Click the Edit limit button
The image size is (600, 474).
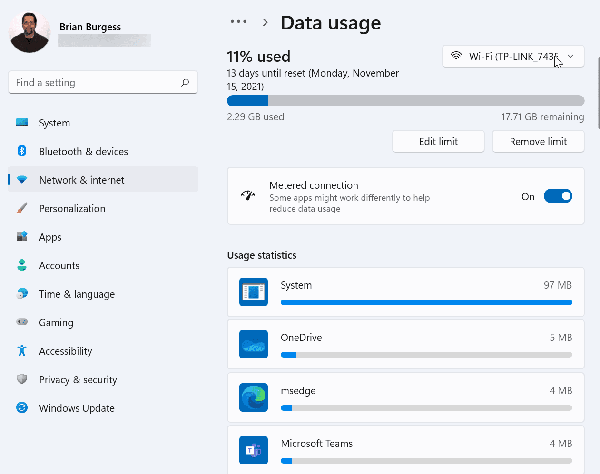pyautogui.click(x=438, y=142)
